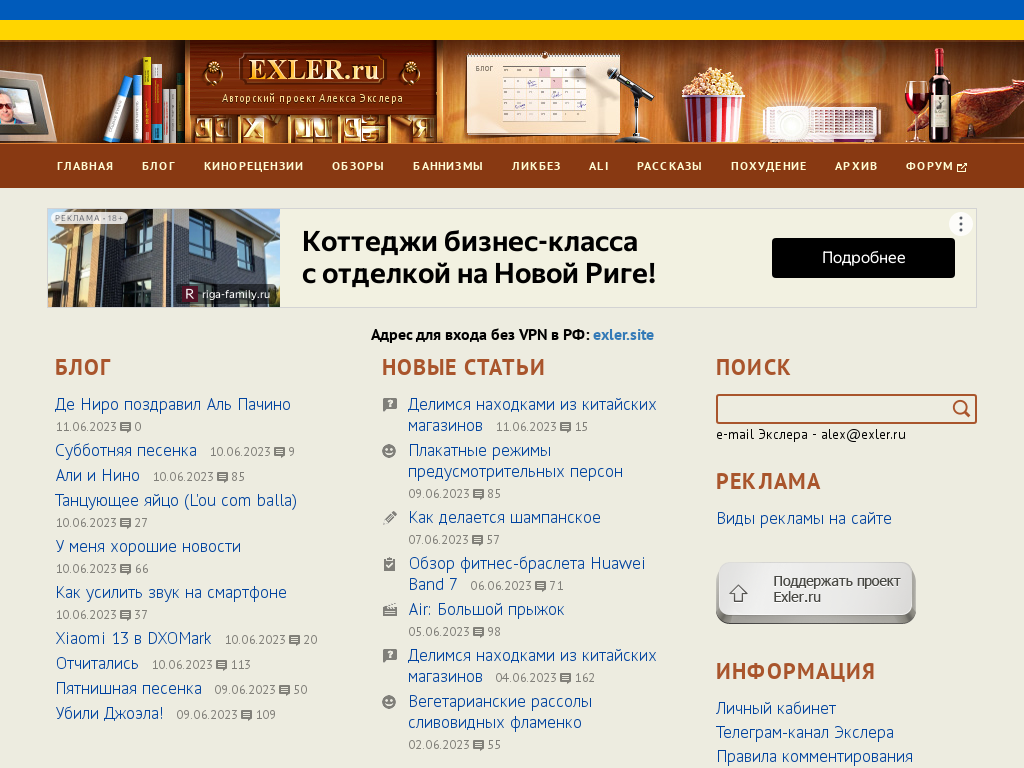Click the bookshelf books in header
This screenshot has width=1024, height=768.
coord(144,100)
